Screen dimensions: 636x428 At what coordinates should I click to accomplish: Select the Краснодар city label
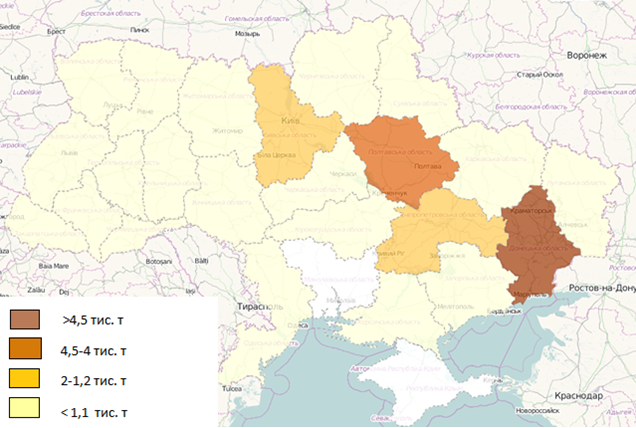coord(580,395)
